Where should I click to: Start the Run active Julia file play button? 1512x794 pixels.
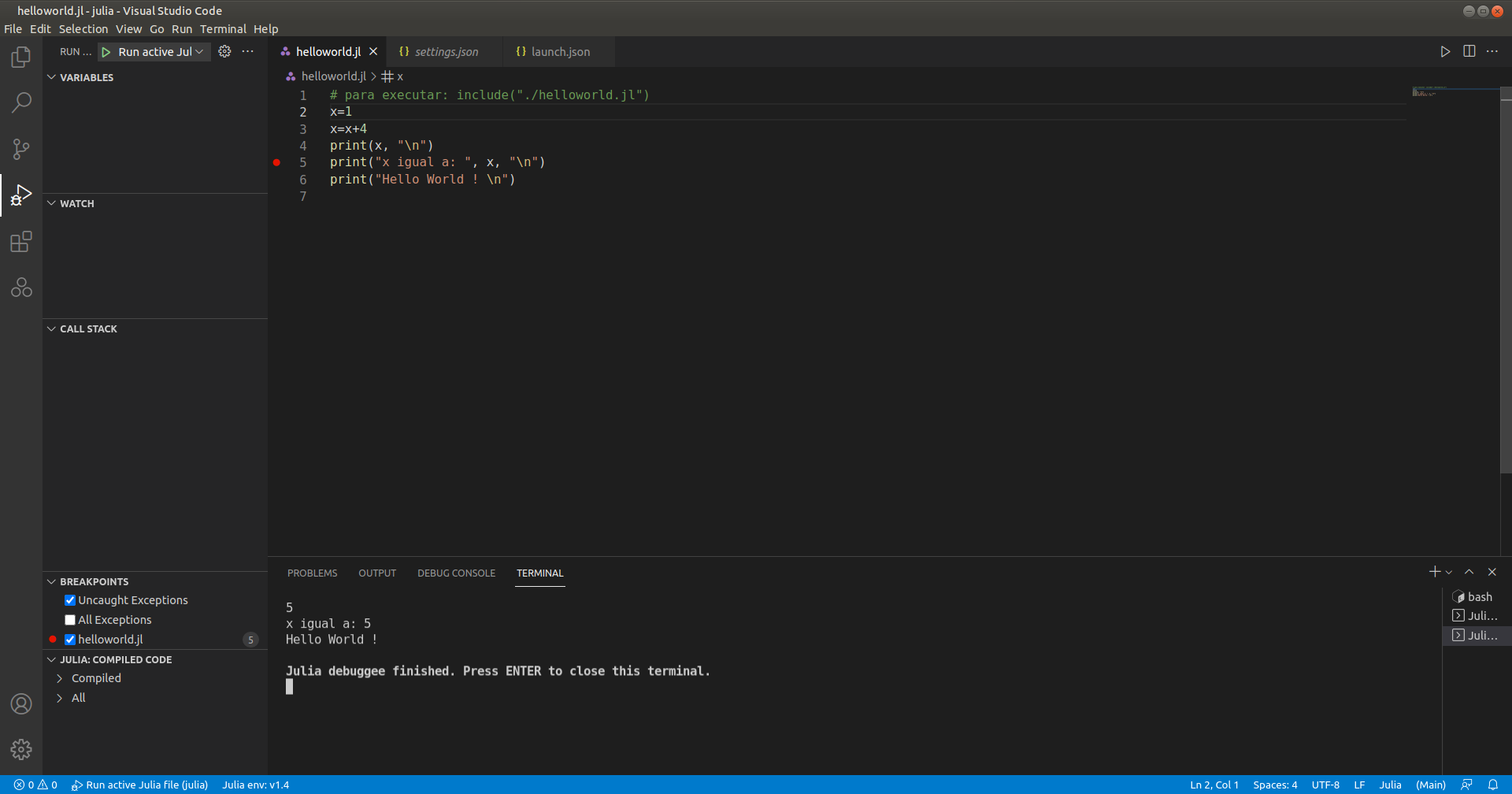[x=107, y=51]
